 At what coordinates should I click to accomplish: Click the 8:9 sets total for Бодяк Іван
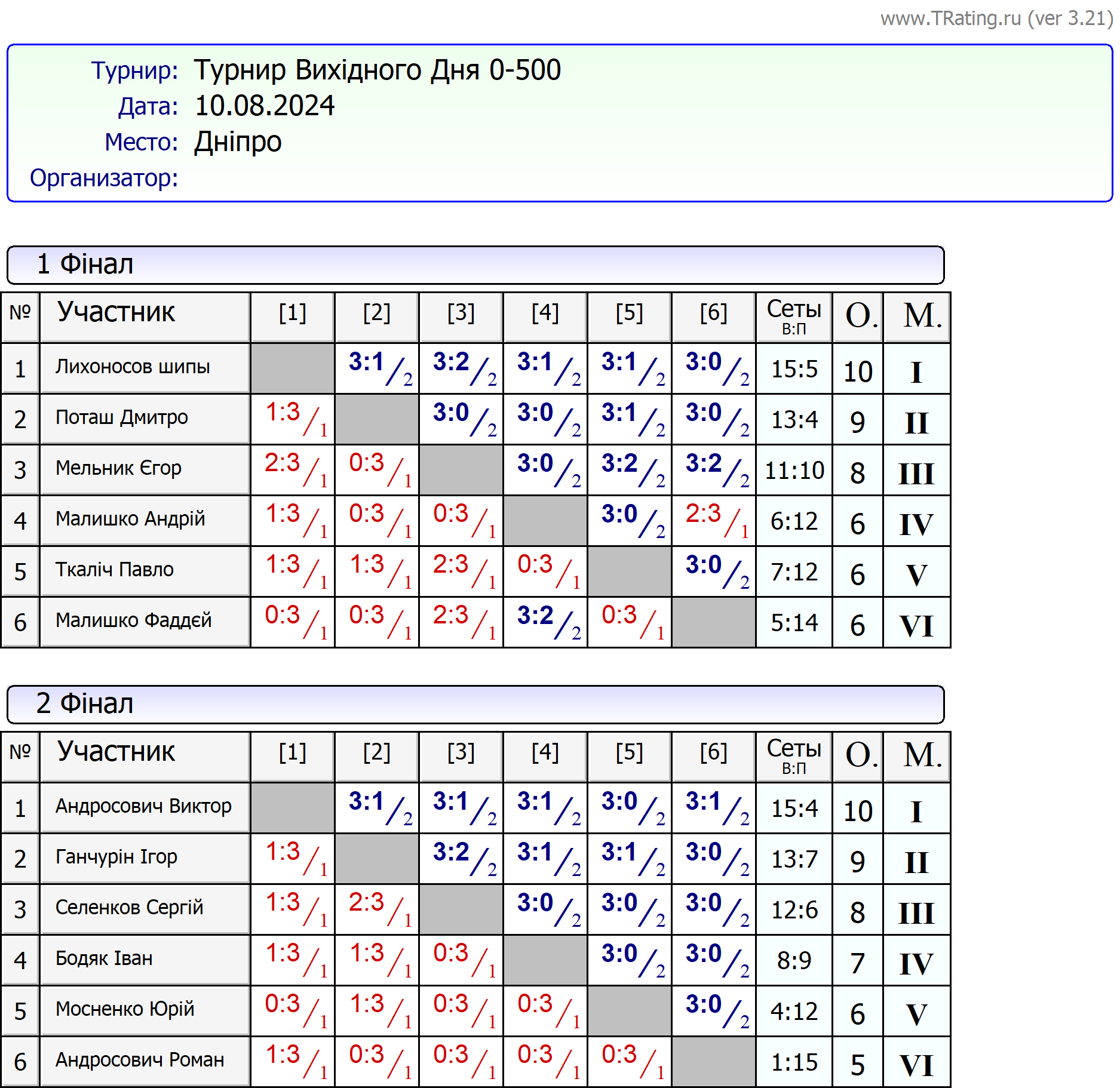[794, 961]
